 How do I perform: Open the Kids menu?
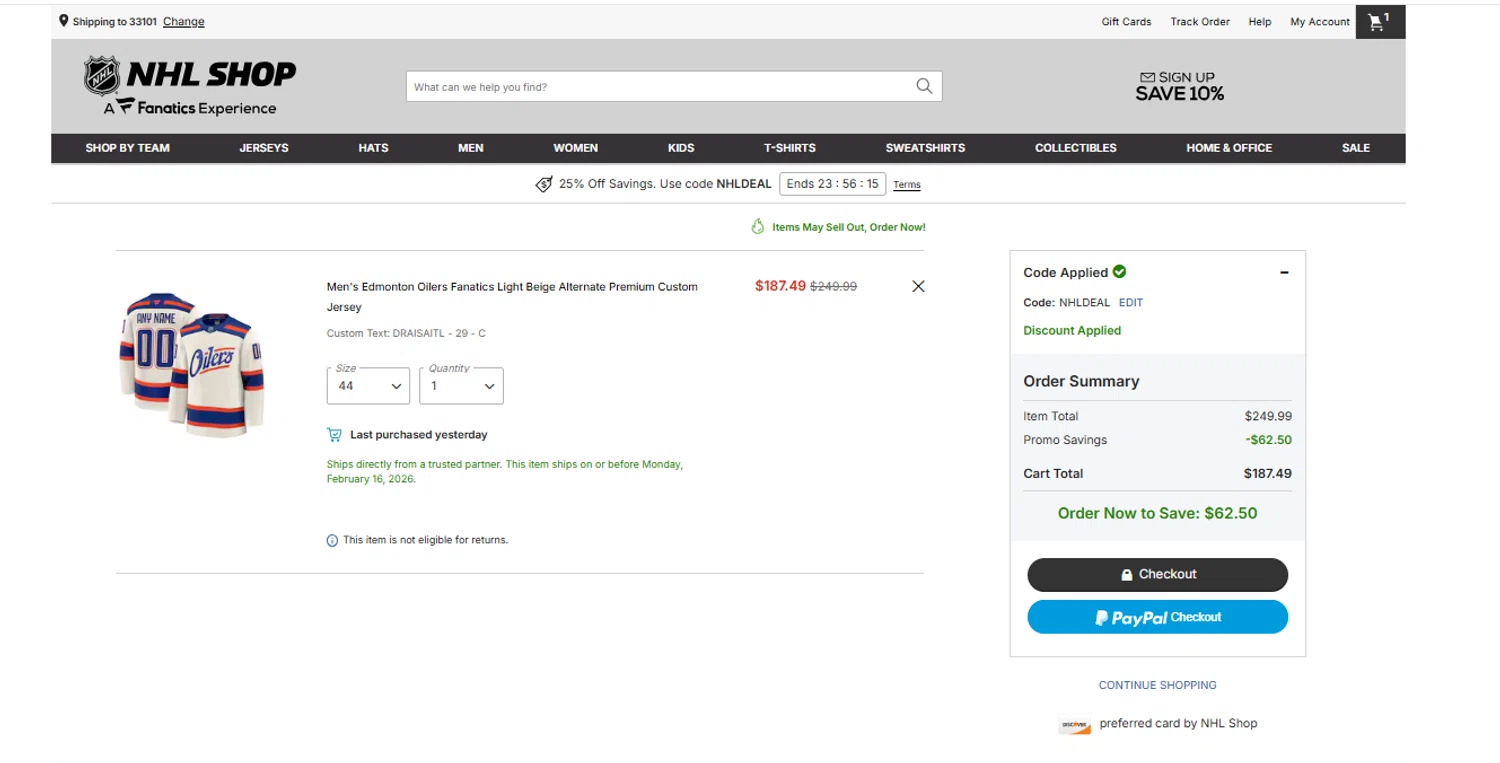coord(681,148)
